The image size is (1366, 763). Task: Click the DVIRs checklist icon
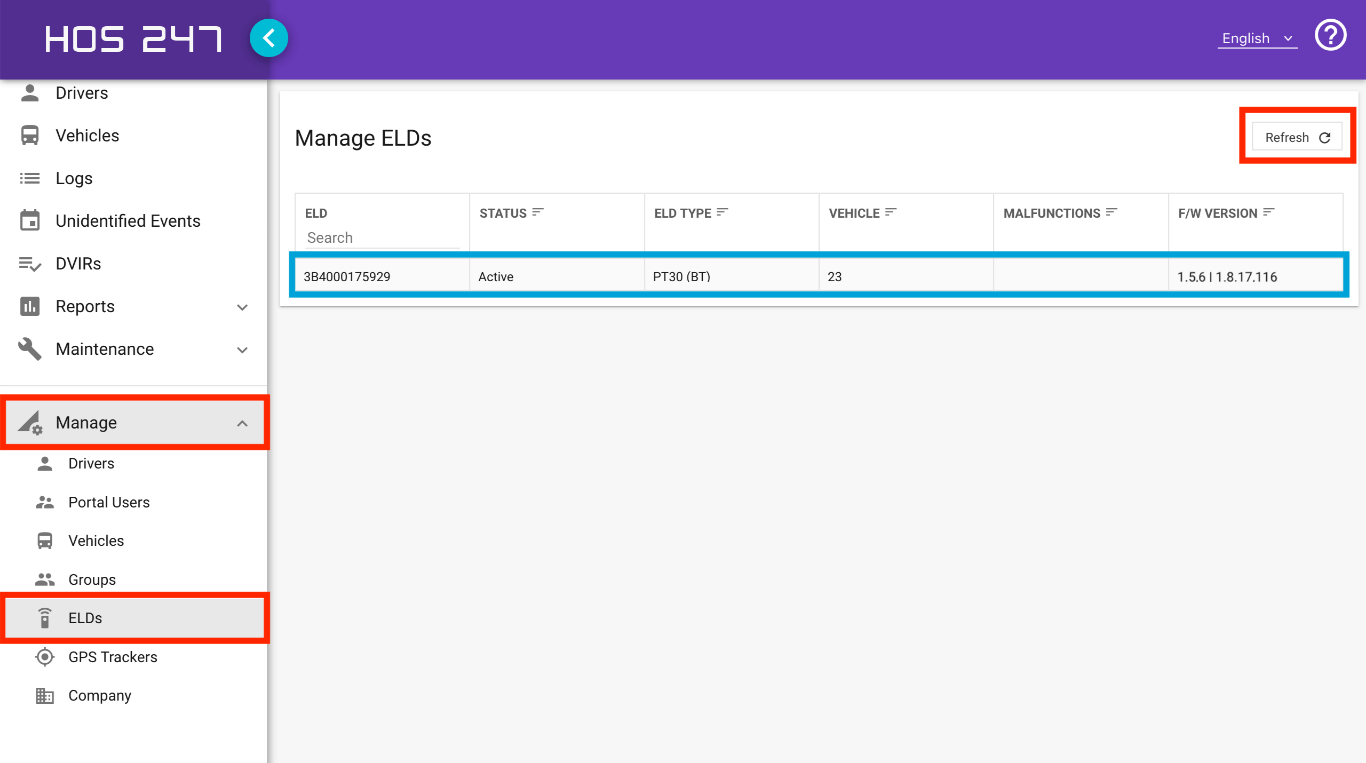click(30, 264)
